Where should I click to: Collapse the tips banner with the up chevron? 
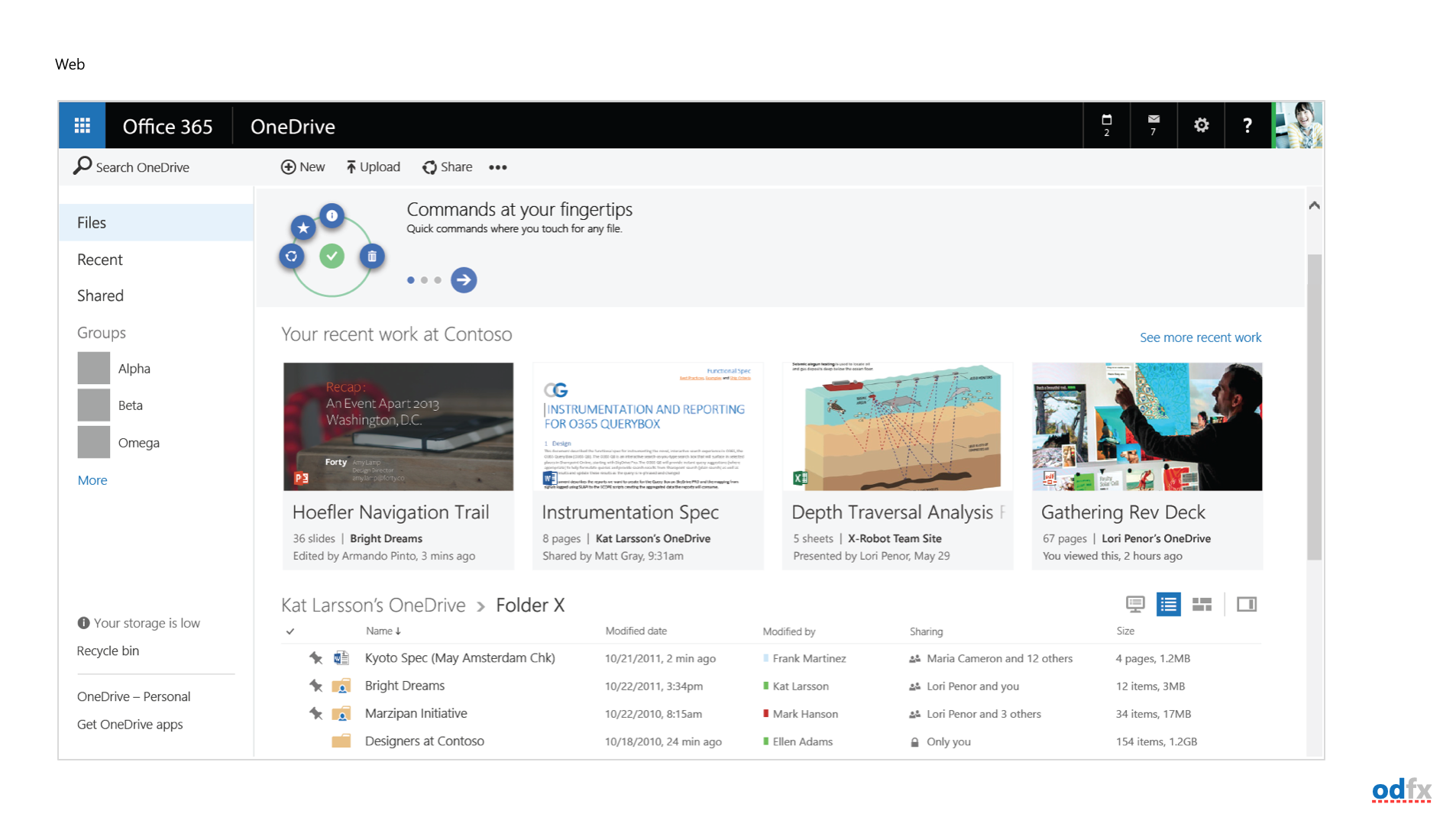1314,205
